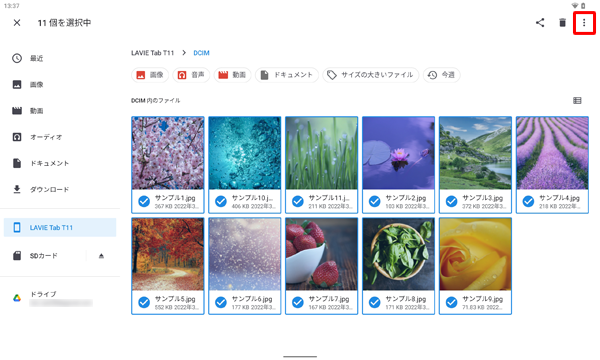Viewport: 600px width, 360px height.
Task: Switch to list view layout icon
Action: click(x=577, y=101)
